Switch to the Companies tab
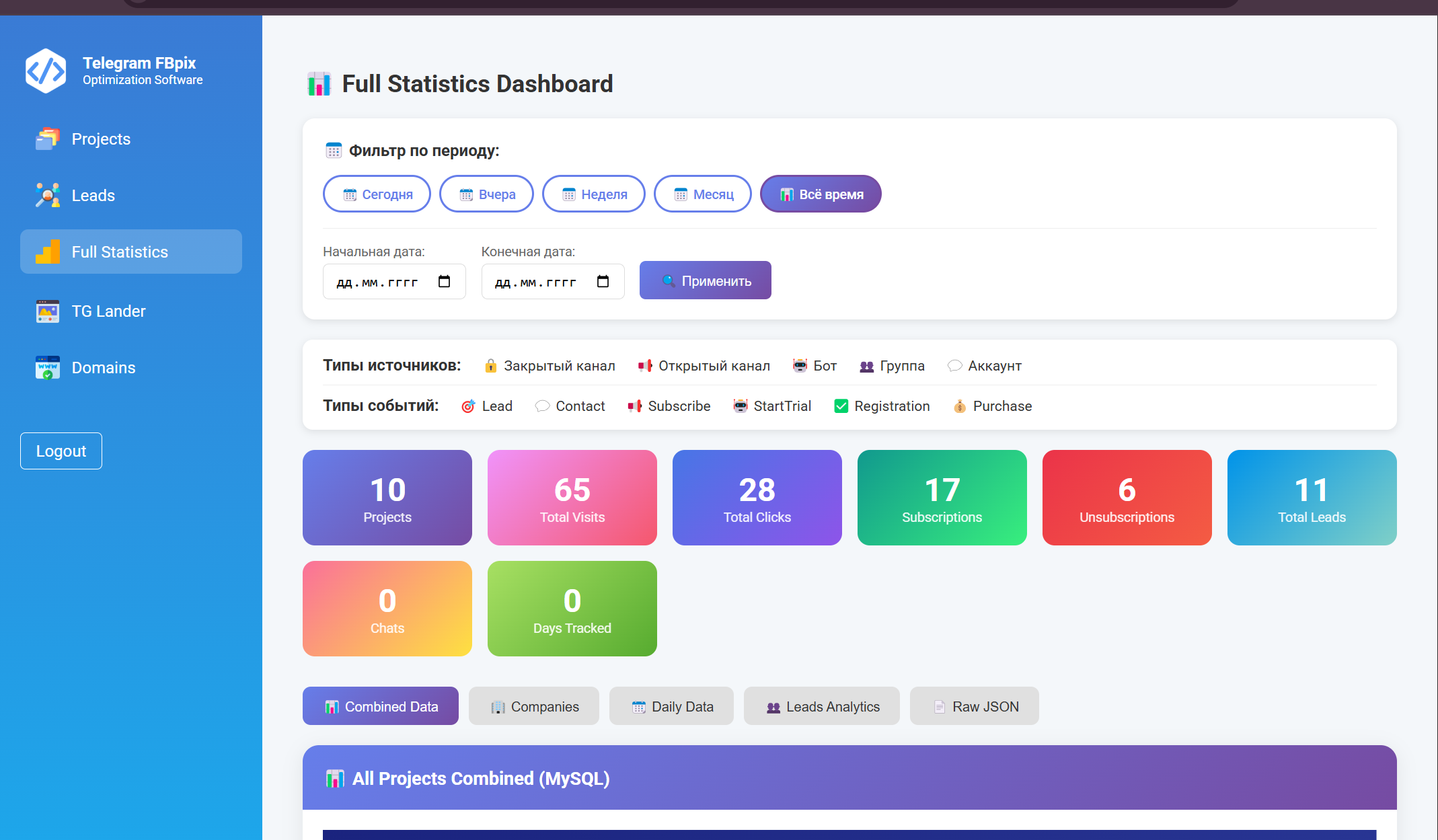 [534, 706]
